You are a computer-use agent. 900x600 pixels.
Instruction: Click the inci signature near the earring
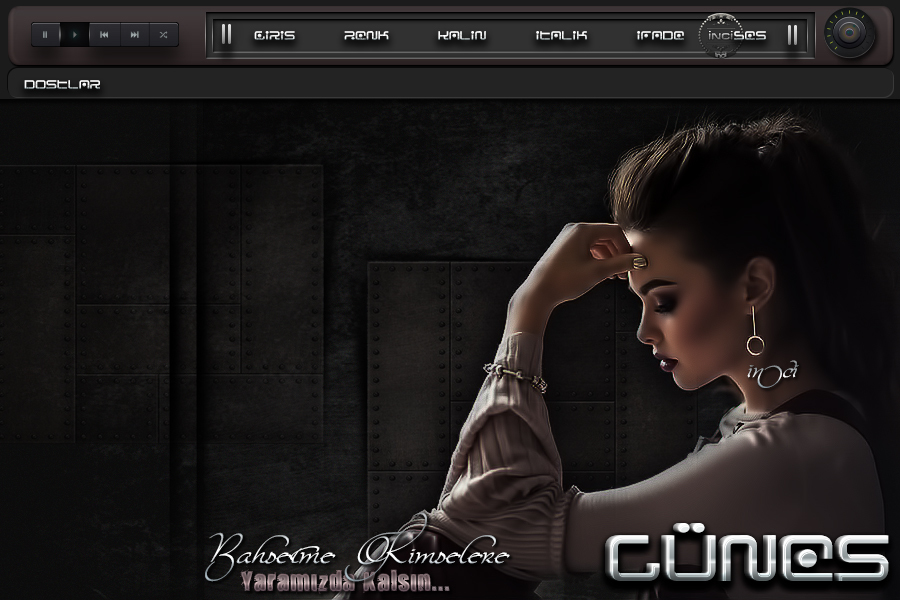771,372
